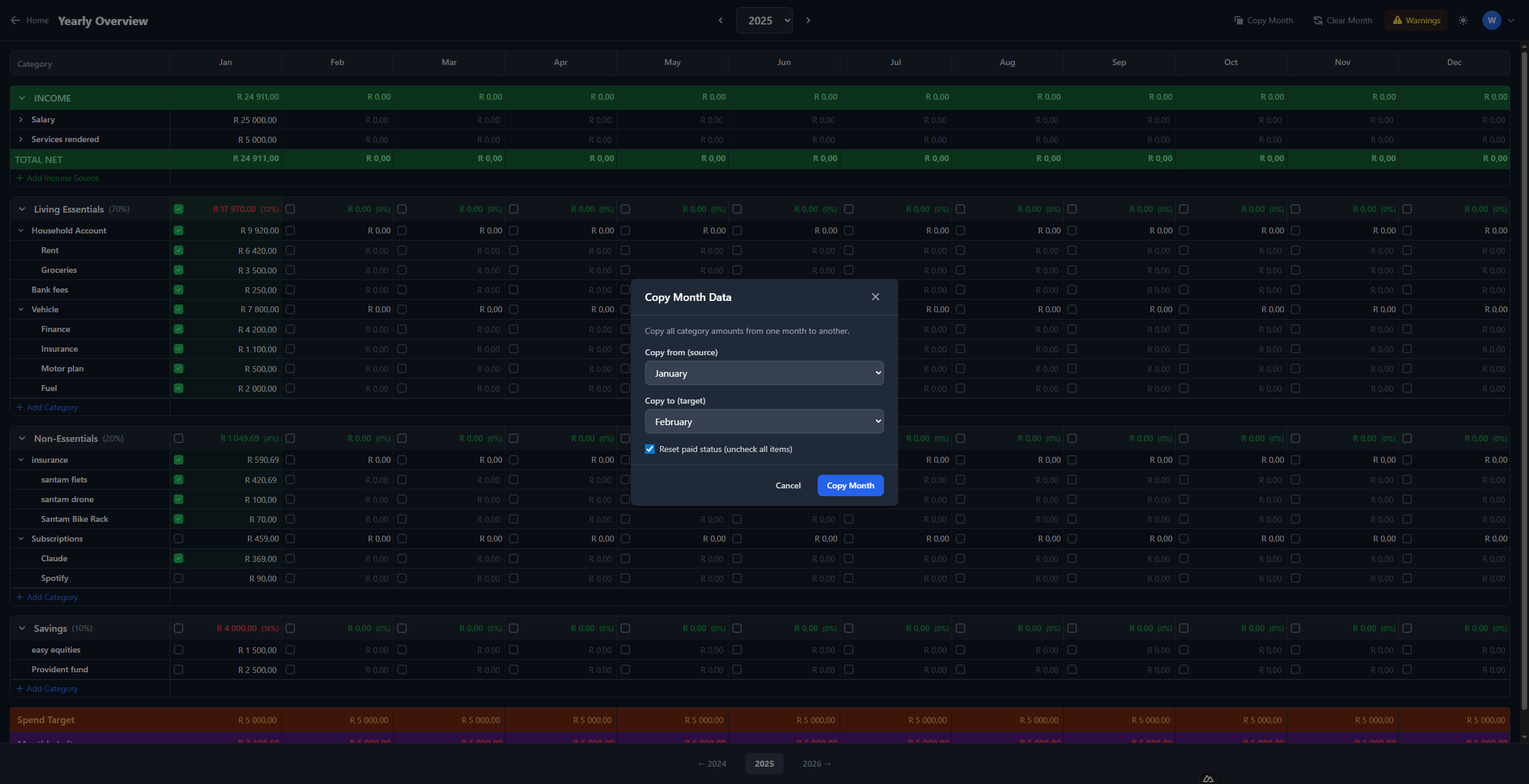Switch to the 2024 year tab

tap(712, 764)
